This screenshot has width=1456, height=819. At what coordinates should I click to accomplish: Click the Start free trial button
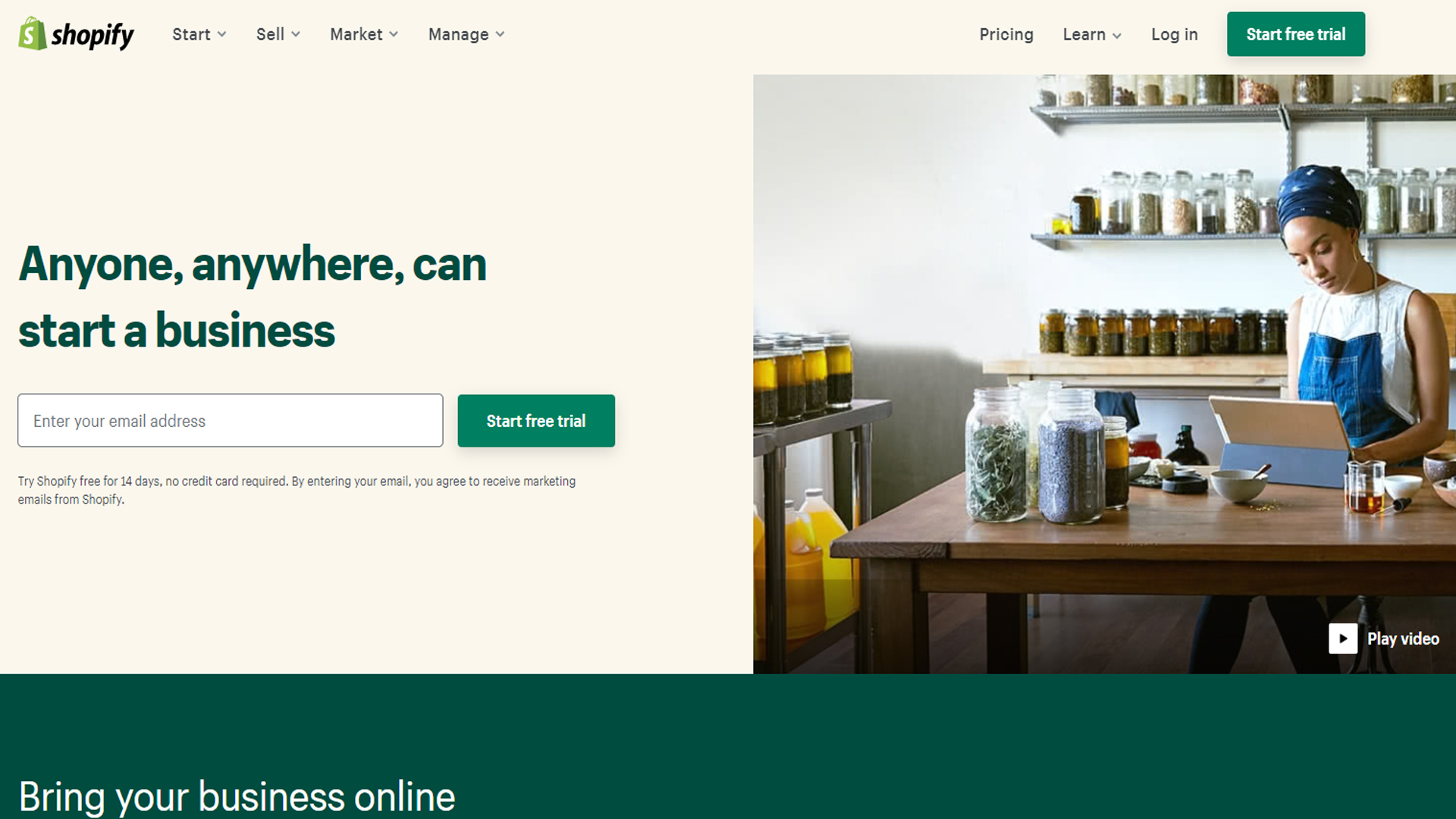point(536,420)
